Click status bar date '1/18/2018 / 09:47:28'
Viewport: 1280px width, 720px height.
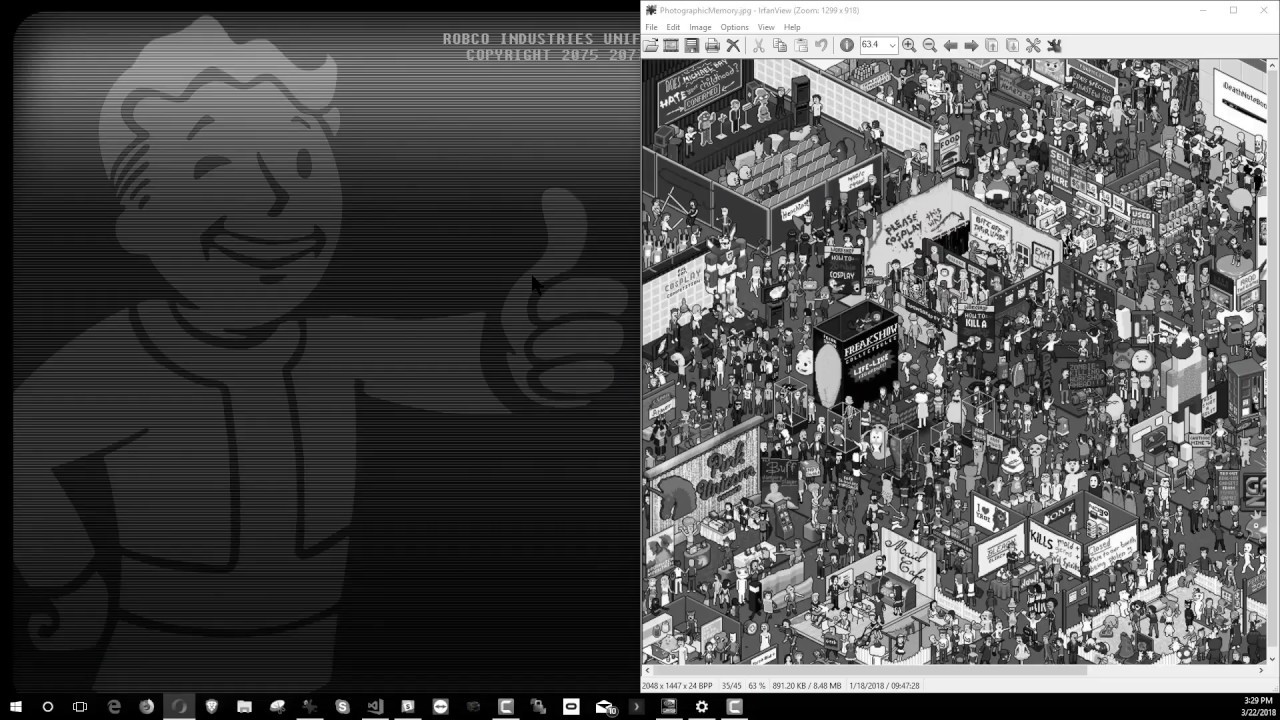(x=884, y=686)
